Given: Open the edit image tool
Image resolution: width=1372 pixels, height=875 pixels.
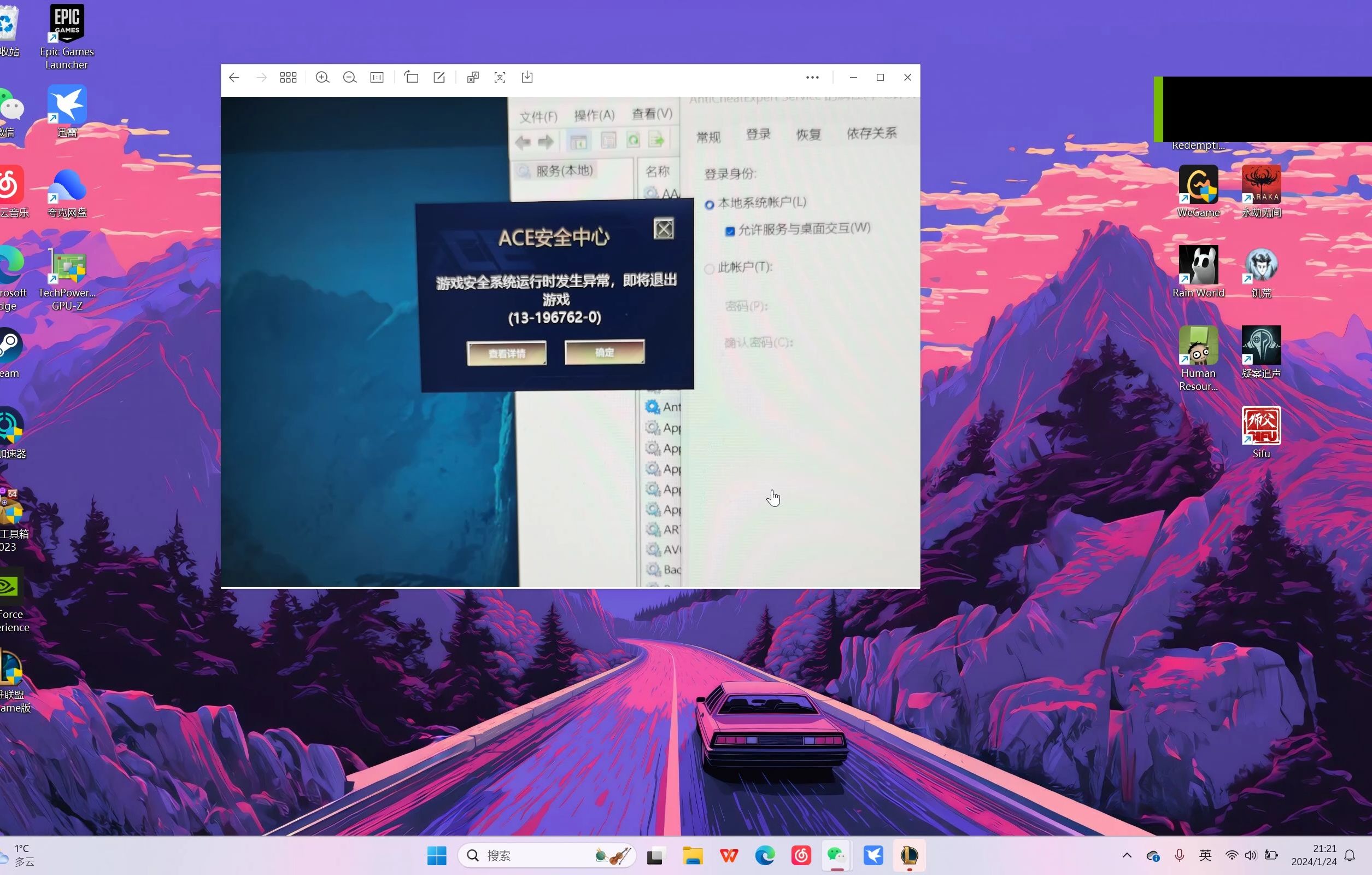Looking at the screenshot, I should click(439, 78).
